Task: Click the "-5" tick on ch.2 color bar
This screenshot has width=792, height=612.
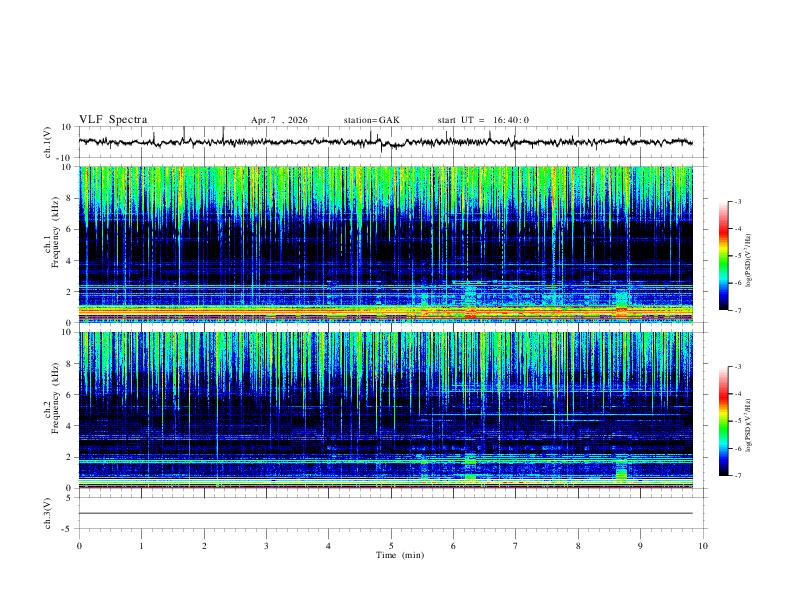Action: (x=737, y=421)
